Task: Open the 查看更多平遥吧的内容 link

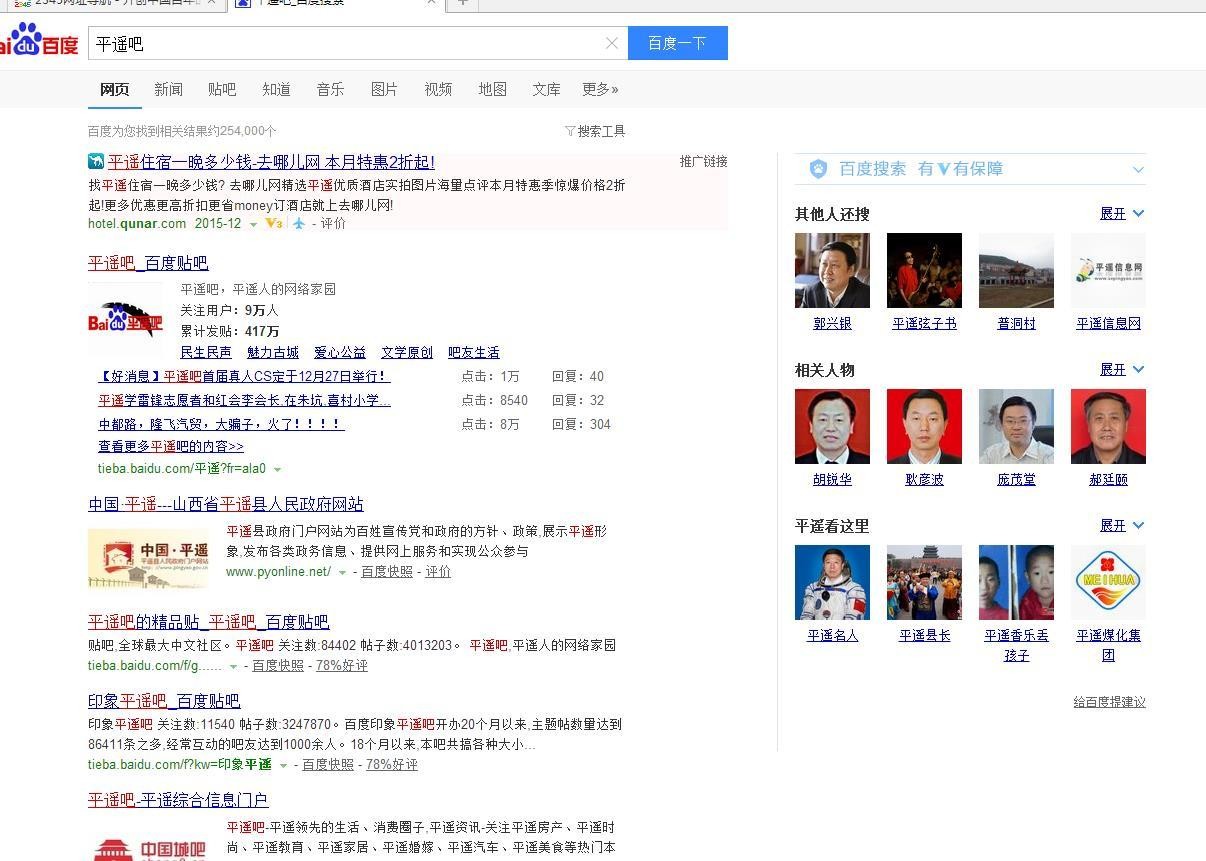Action: pyautogui.click(x=171, y=446)
